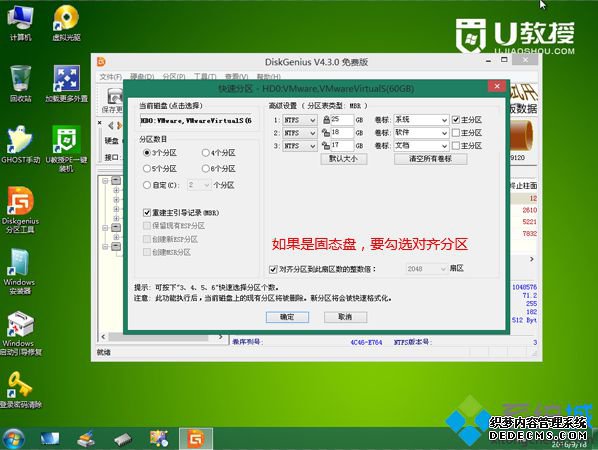Close the 快速分区 dialog

(497, 86)
